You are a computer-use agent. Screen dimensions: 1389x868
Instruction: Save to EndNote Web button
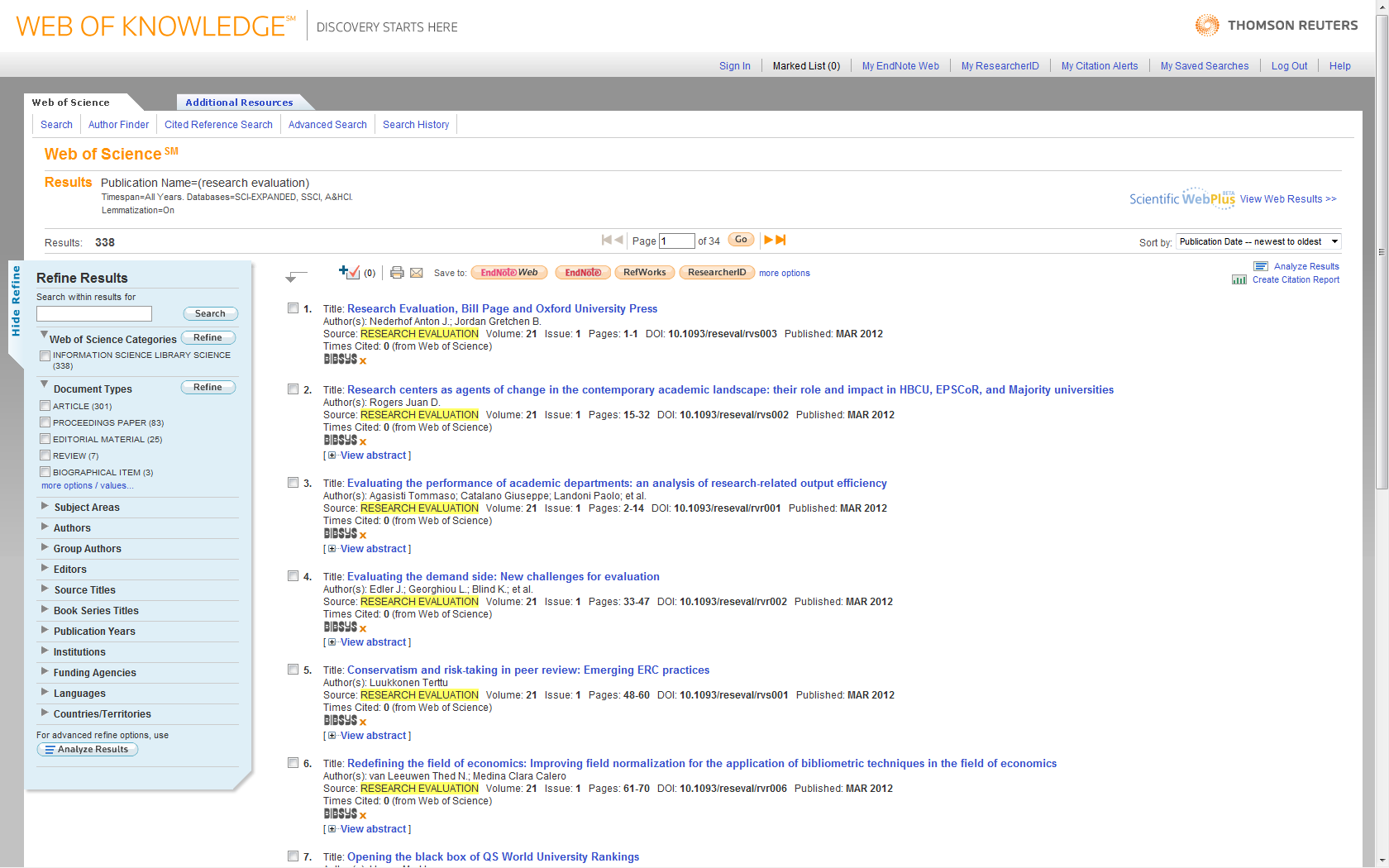pyautogui.click(x=509, y=273)
